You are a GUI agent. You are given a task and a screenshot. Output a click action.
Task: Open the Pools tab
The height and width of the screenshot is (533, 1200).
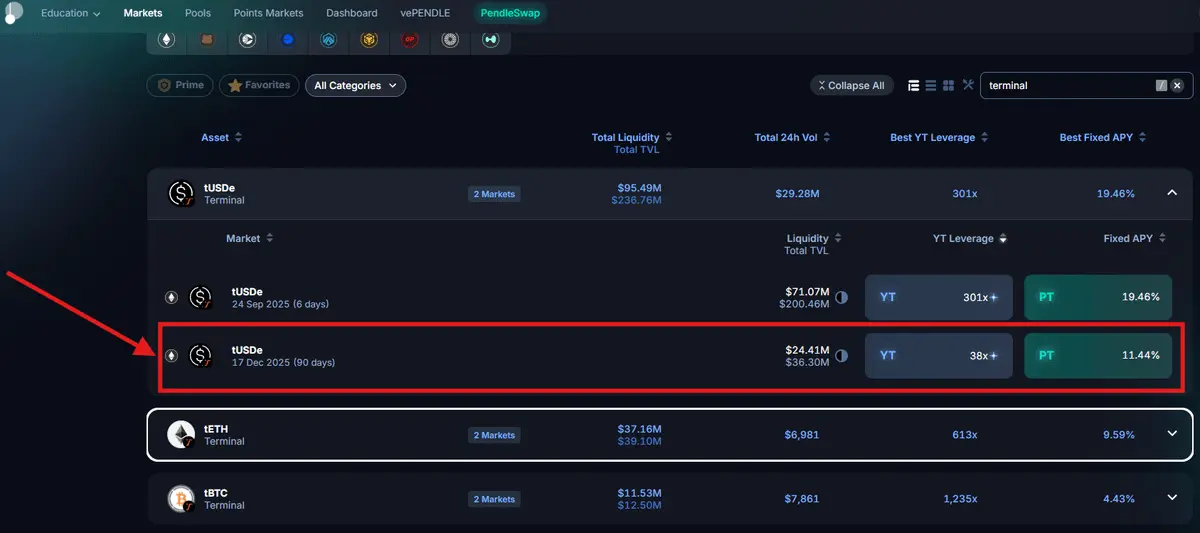click(x=198, y=13)
